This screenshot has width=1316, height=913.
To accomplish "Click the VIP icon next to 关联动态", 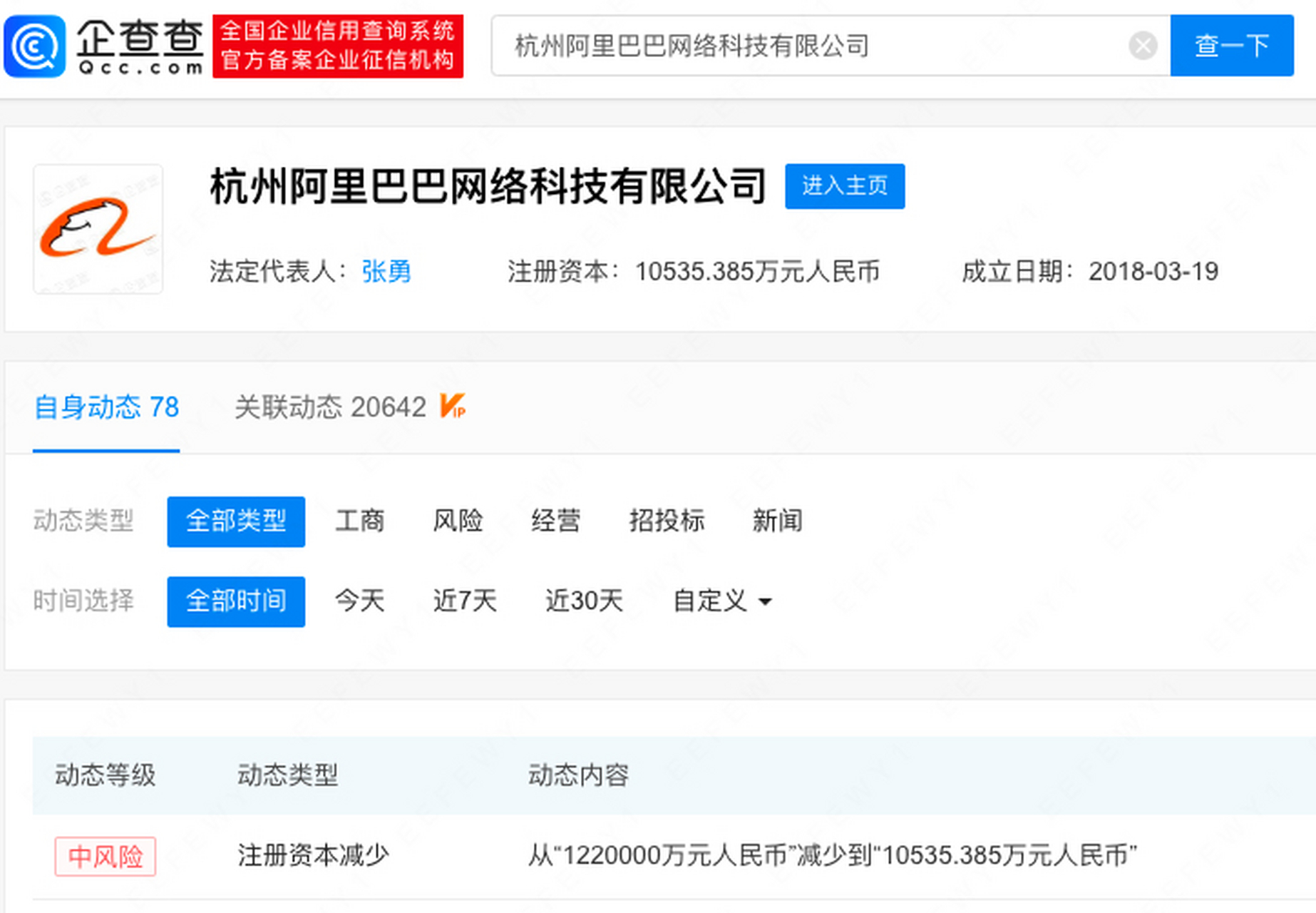I will (454, 407).
